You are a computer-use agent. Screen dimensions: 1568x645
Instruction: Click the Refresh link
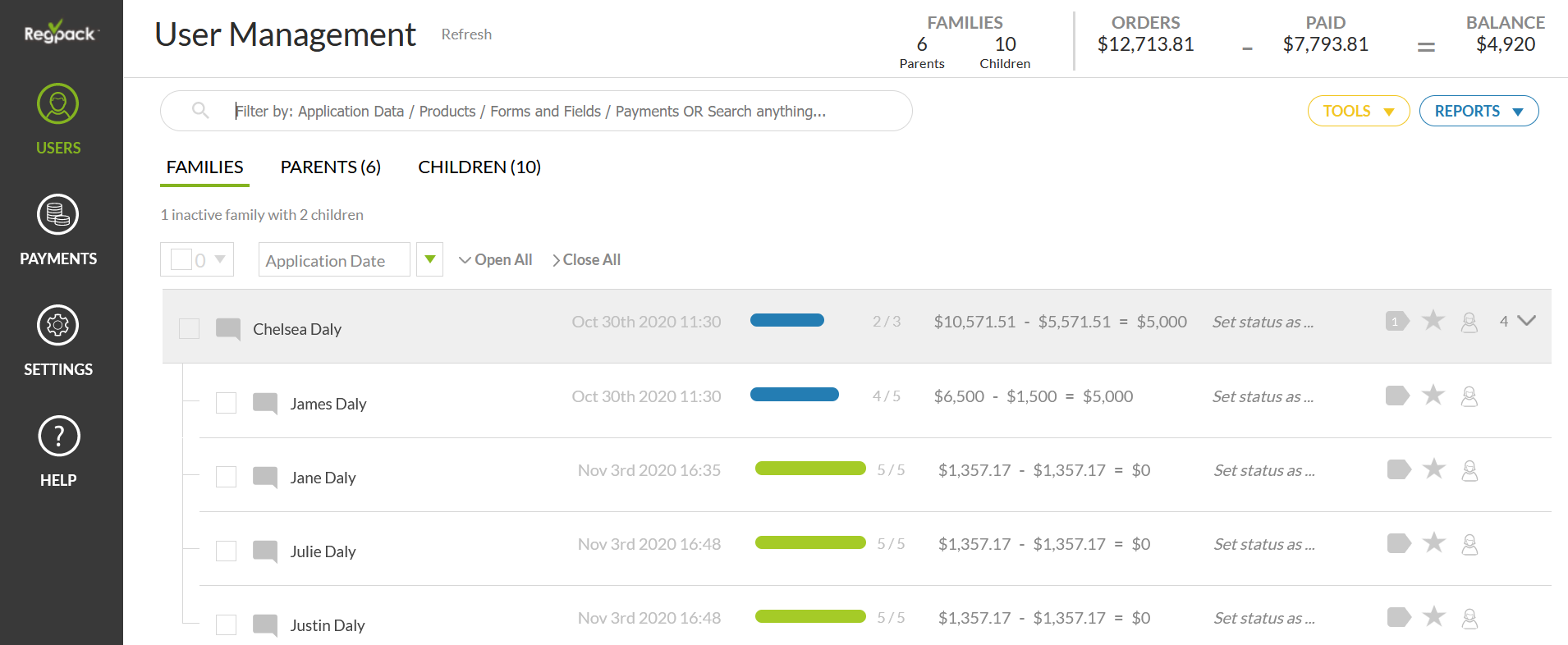coord(466,34)
